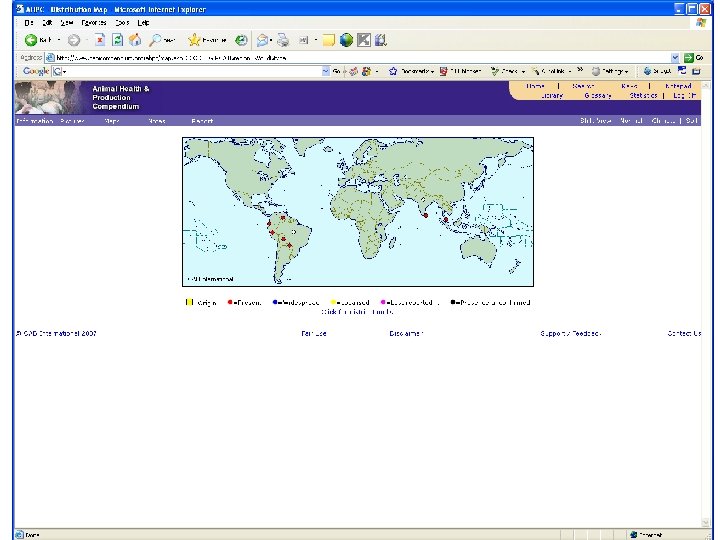Go to the browser Home page house icon
Image resolution: width=720 pixels, height=540 pixels.
135,40
